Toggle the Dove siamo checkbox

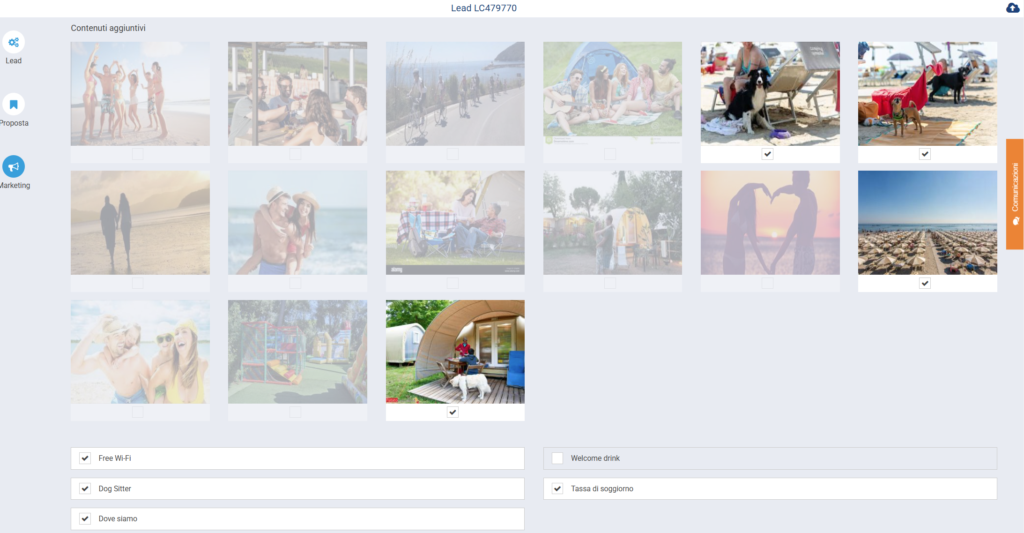tap(85, 519)
